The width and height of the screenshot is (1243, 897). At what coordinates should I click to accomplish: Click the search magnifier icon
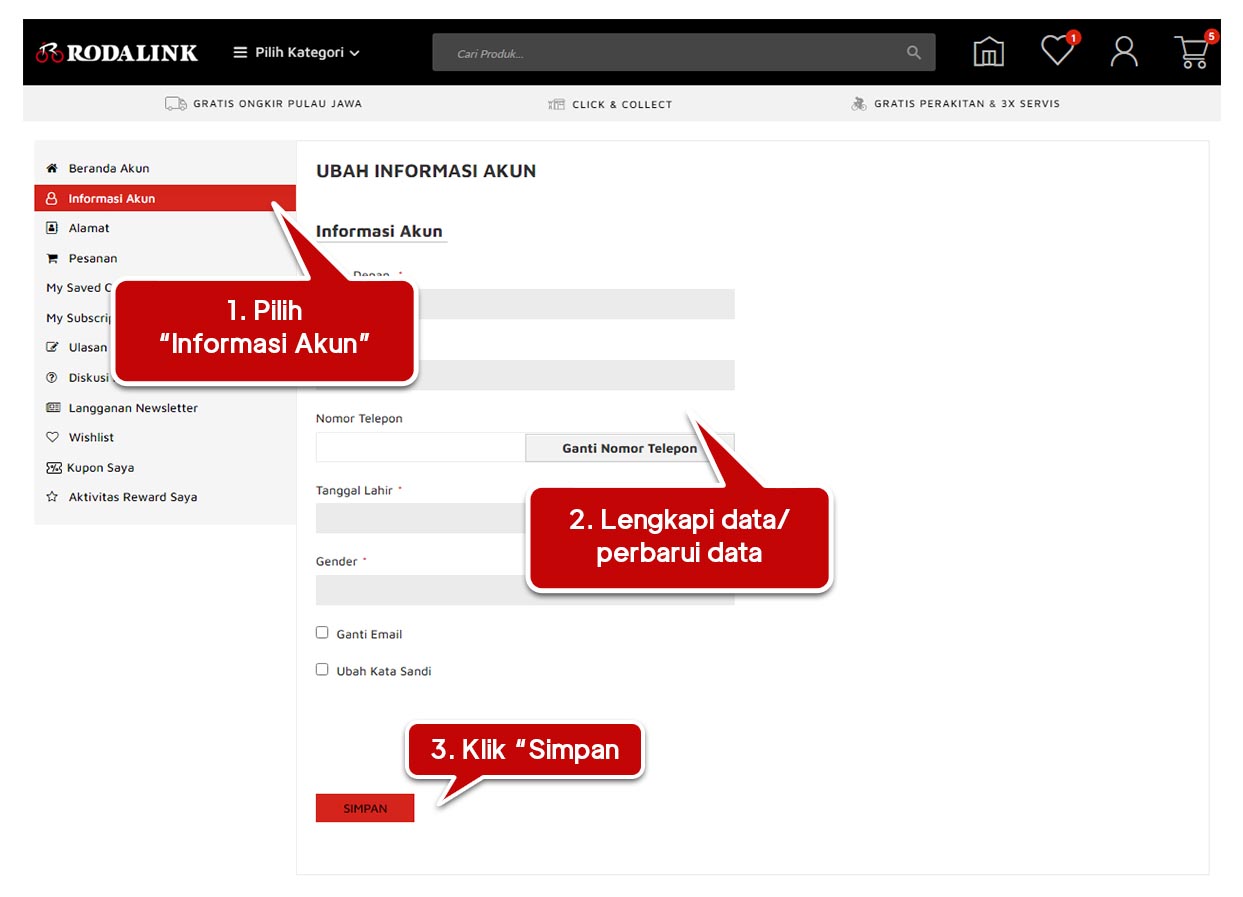[913, 53]
